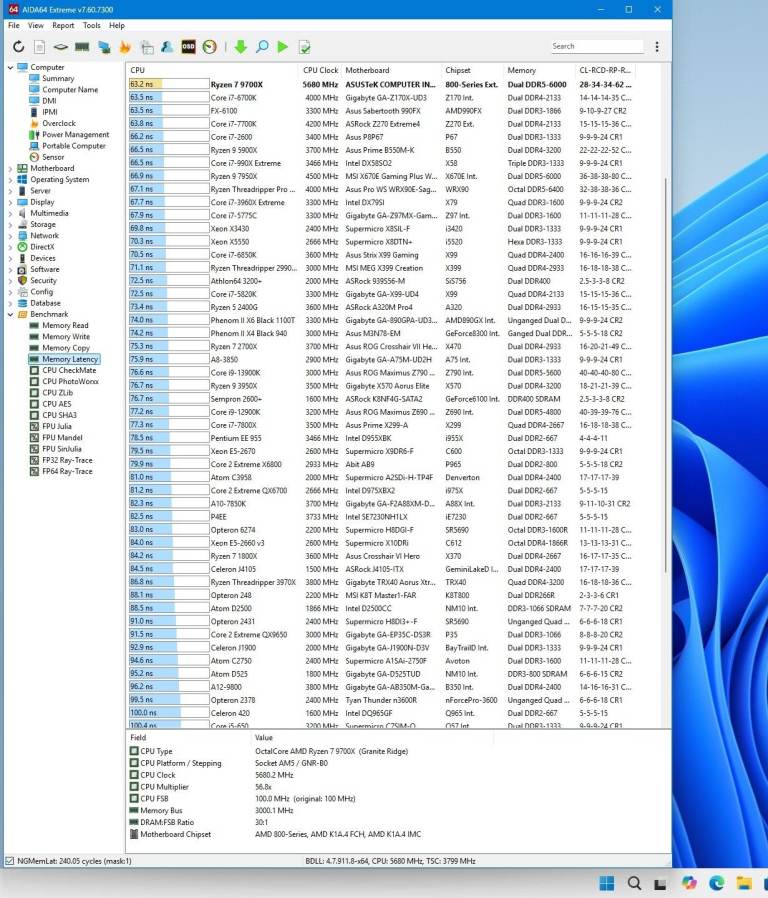768x898 pixels.
Task: Open the Tools menu
Action: 91,25
